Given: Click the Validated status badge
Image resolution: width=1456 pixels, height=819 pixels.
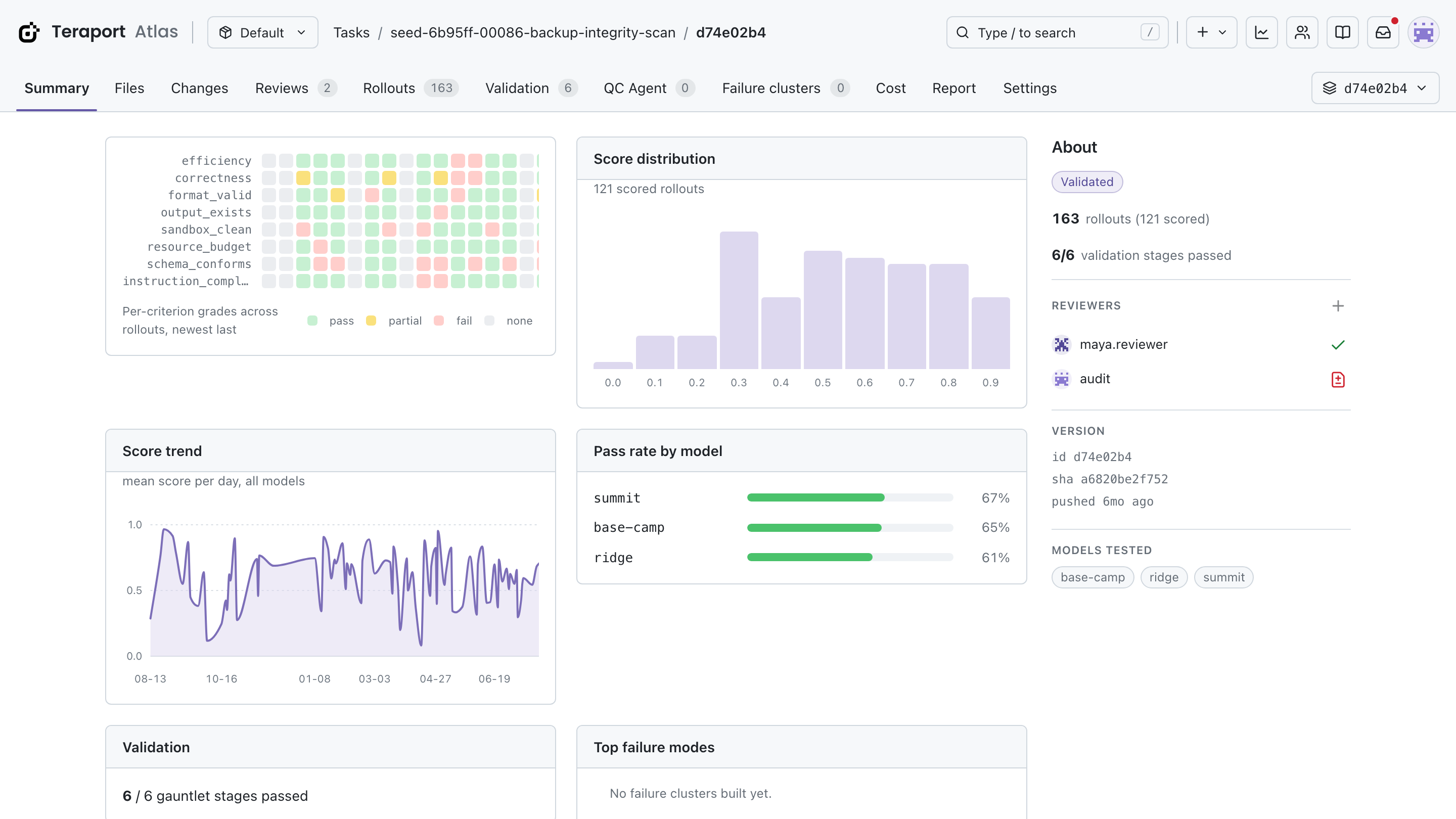Looking at the screenshot, I should click(x=1087, y=182).
